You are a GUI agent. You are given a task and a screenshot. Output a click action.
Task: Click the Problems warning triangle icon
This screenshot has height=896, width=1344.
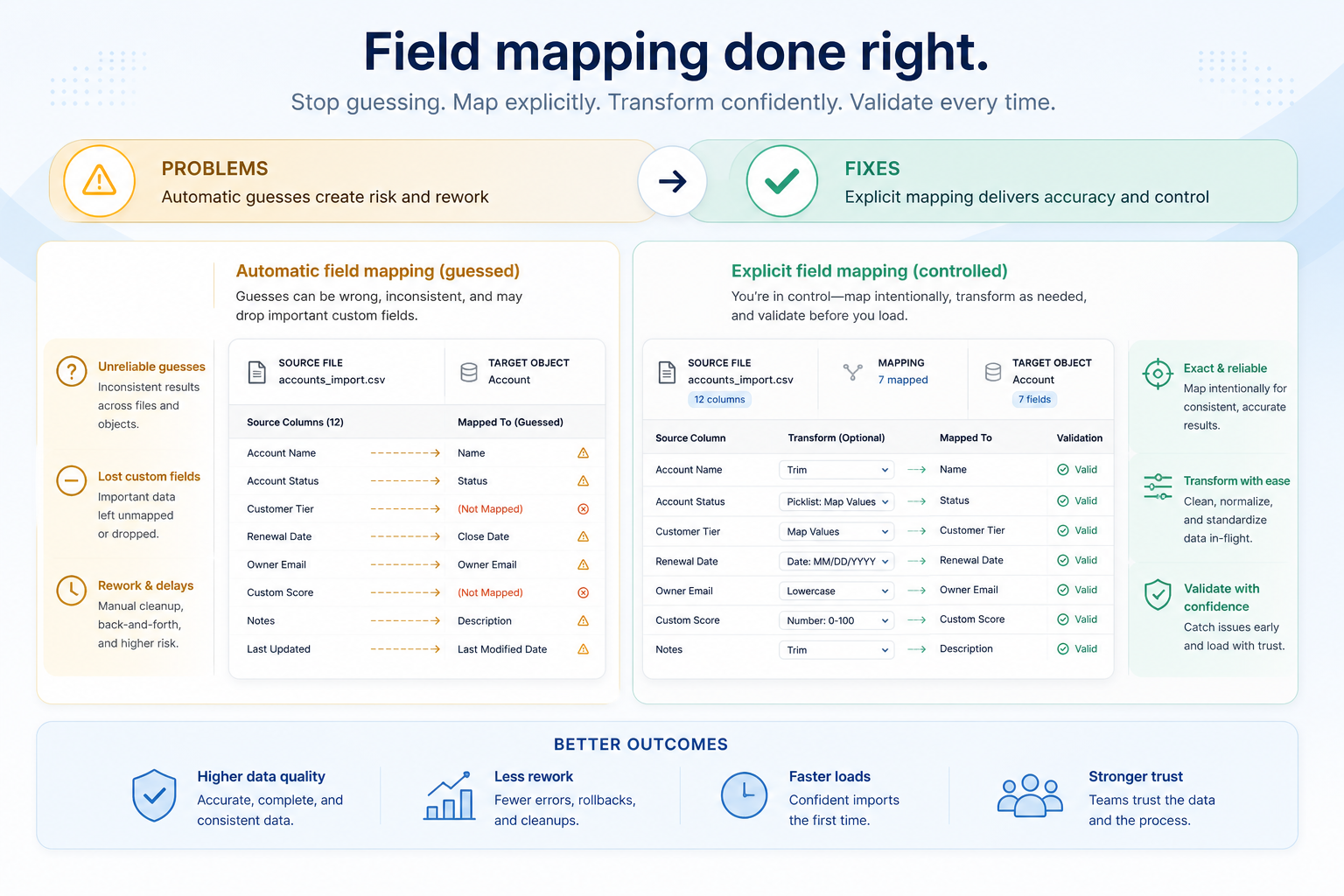tap(100, 181)
